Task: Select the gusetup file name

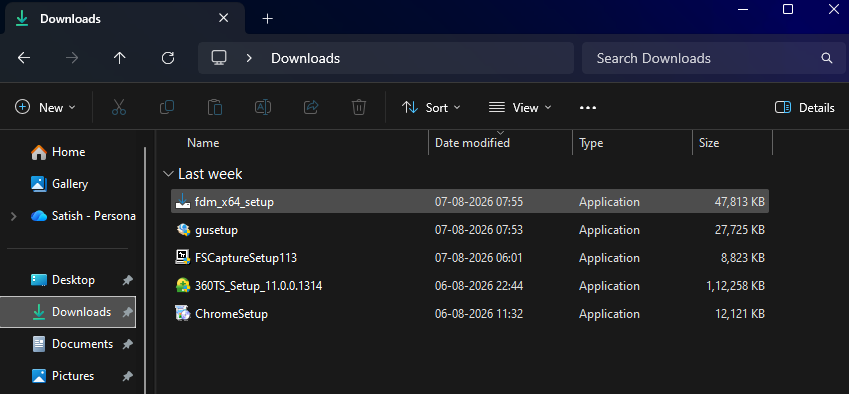Action: pyautogui.click(x=217, y=230)
